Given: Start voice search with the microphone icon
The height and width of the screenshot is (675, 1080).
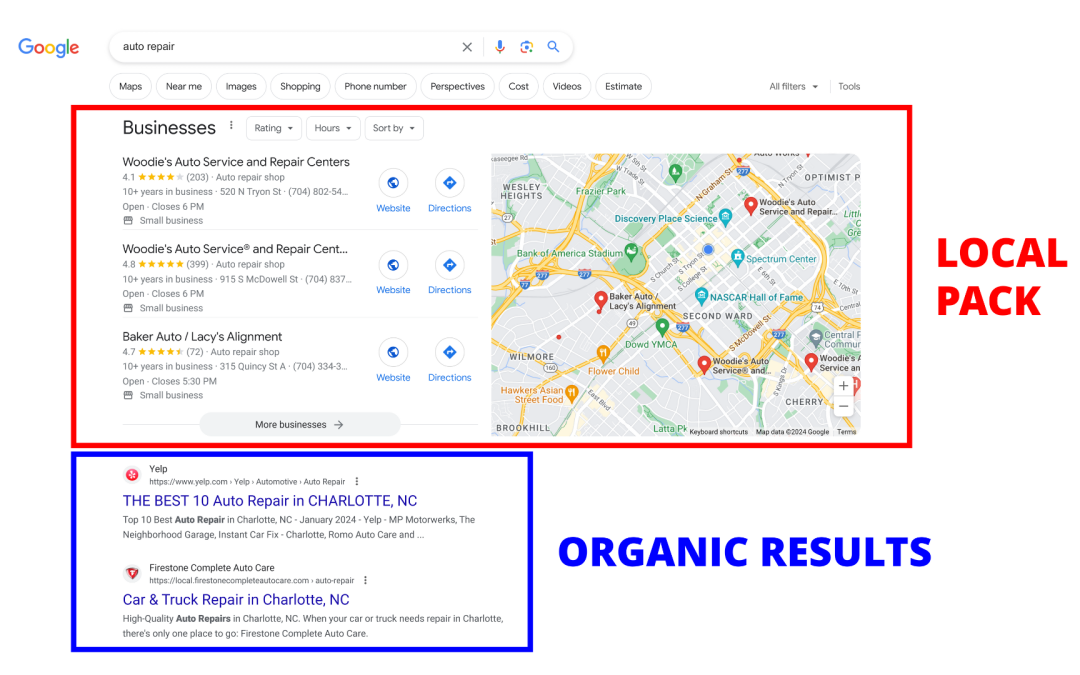Looking at the screenshot, I should 500,47.
